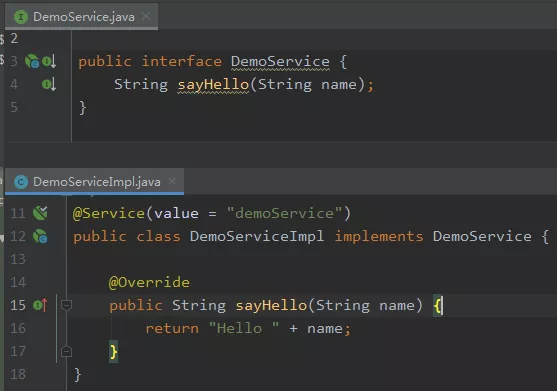The image size is (557, 391).
Task: Click the interface file icon on DemoService.java tab
Action: click(21, 17)
